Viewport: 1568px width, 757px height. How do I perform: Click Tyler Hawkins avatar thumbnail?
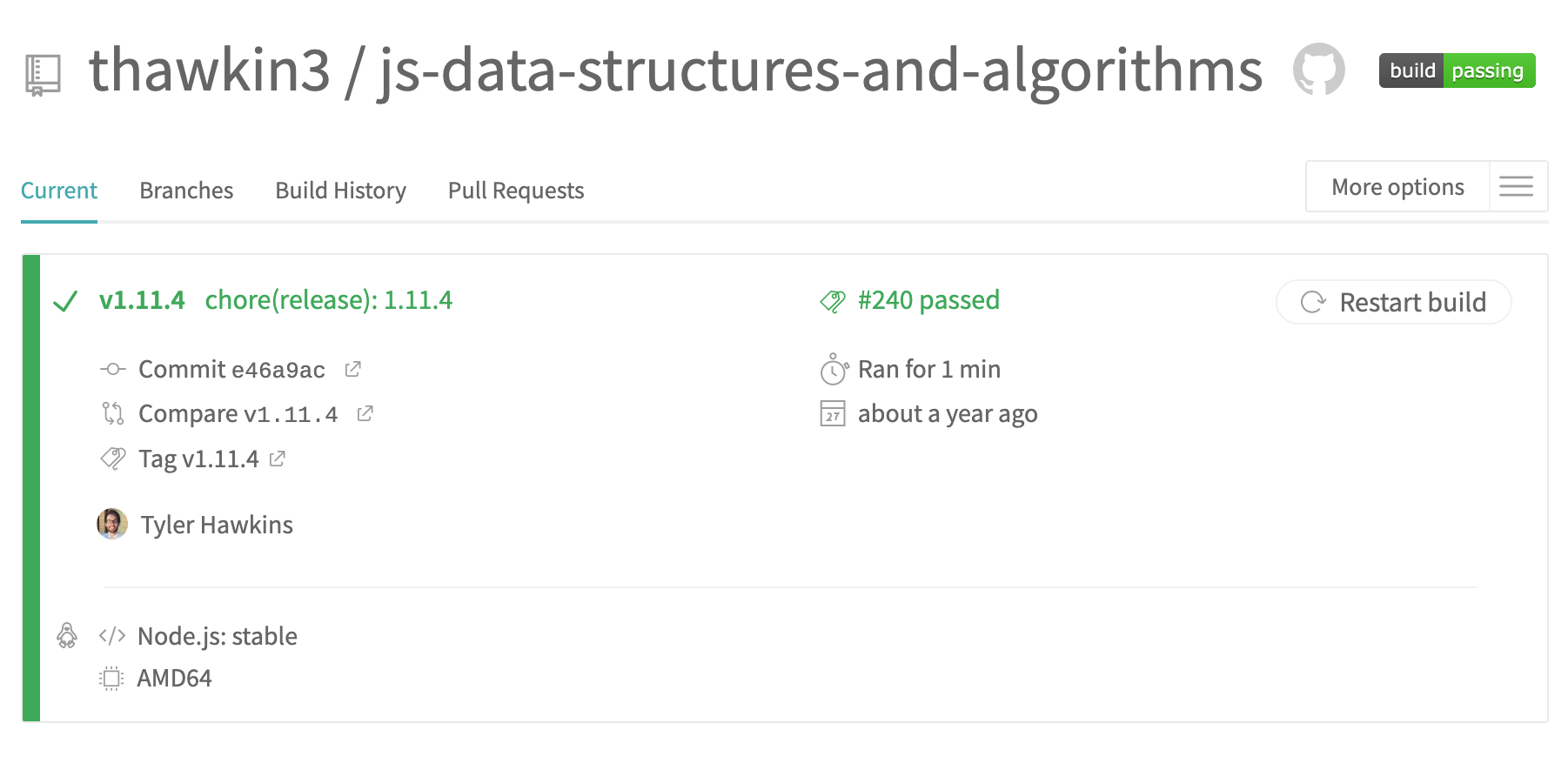(112, 524)
